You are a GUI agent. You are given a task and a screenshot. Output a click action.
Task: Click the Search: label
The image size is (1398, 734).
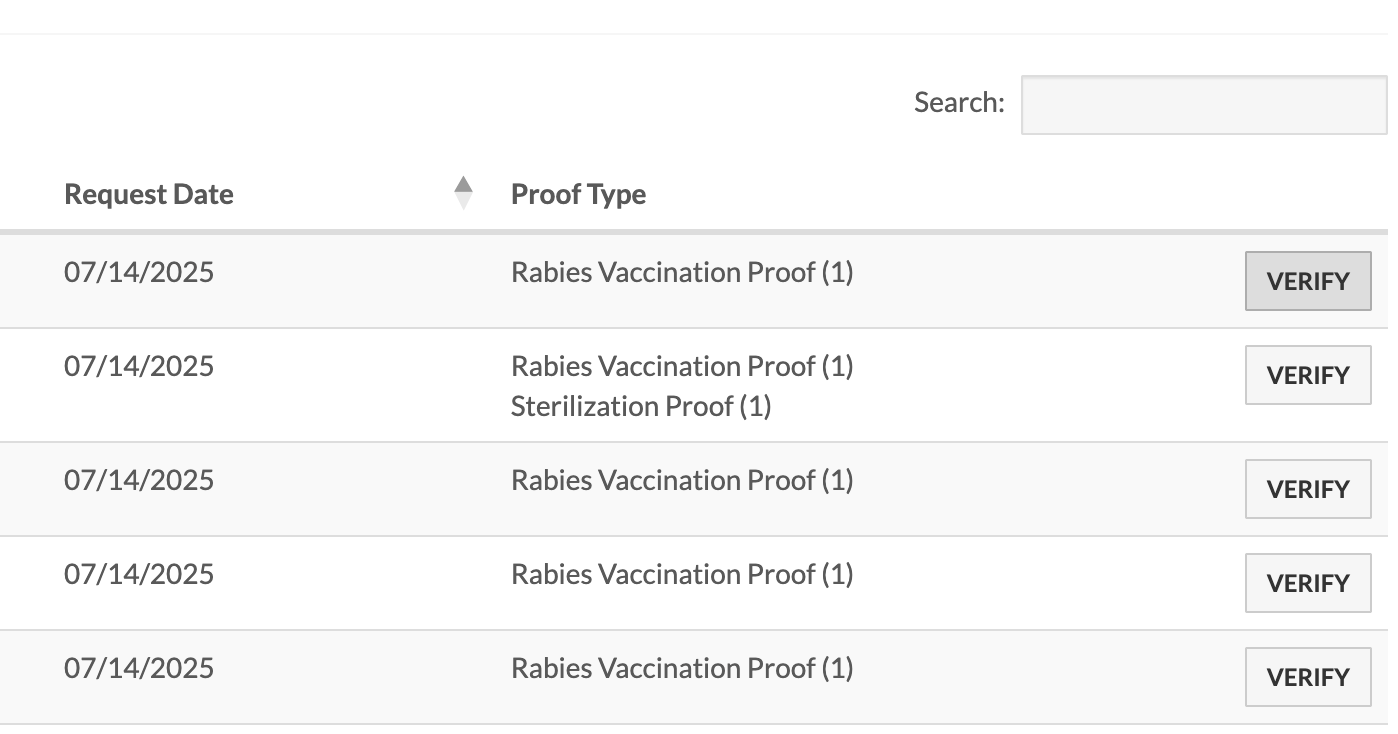959,102
